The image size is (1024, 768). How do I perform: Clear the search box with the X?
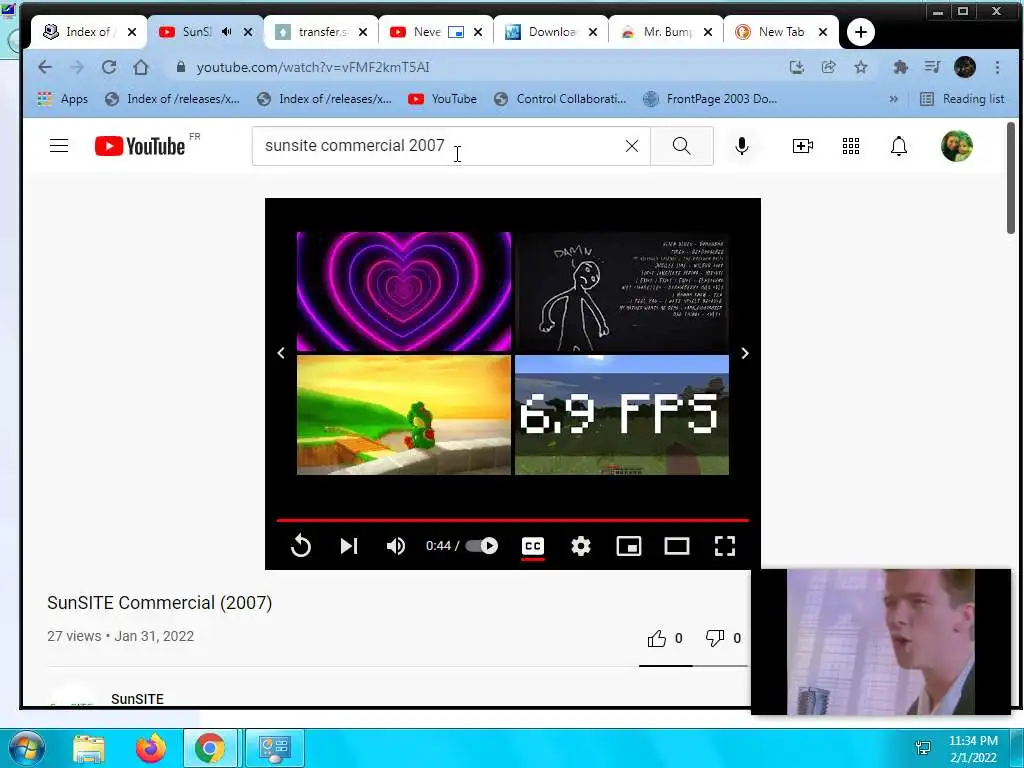[x=632, y=146]
